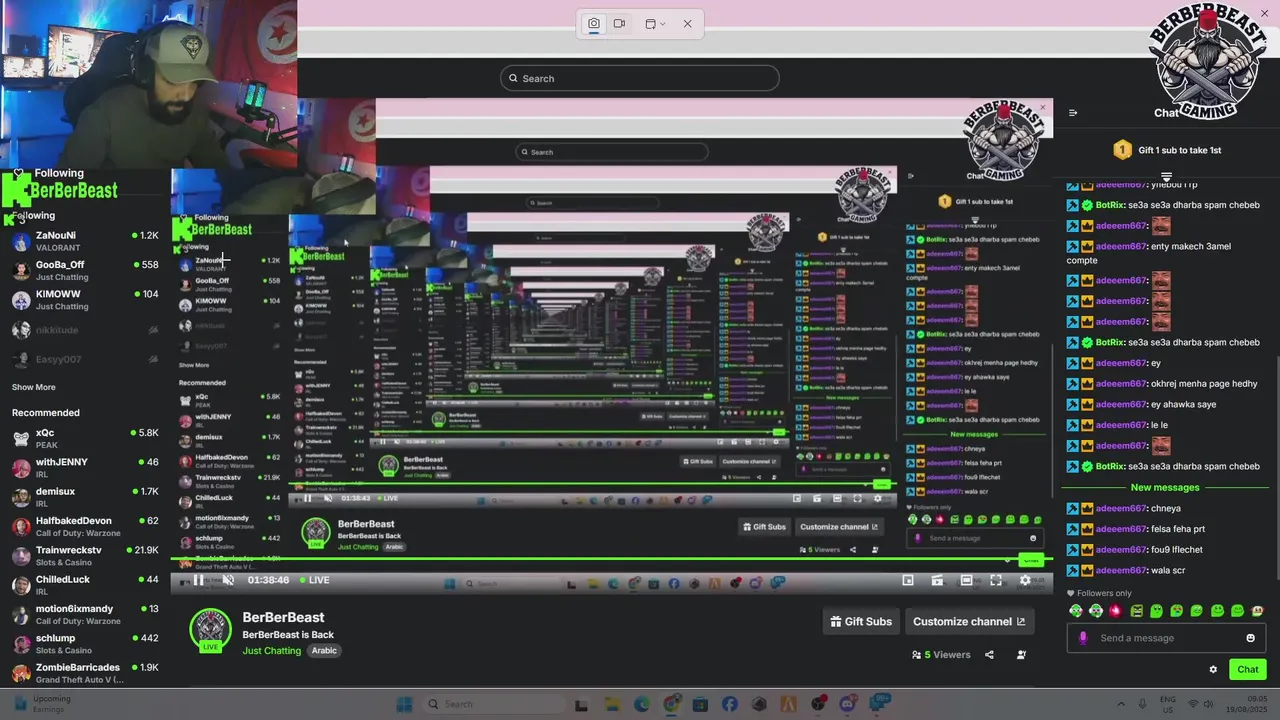The width and height of the screenshot is (1280, 720).
Task: Expand Show More in sidebar
Action: (34, 387)
